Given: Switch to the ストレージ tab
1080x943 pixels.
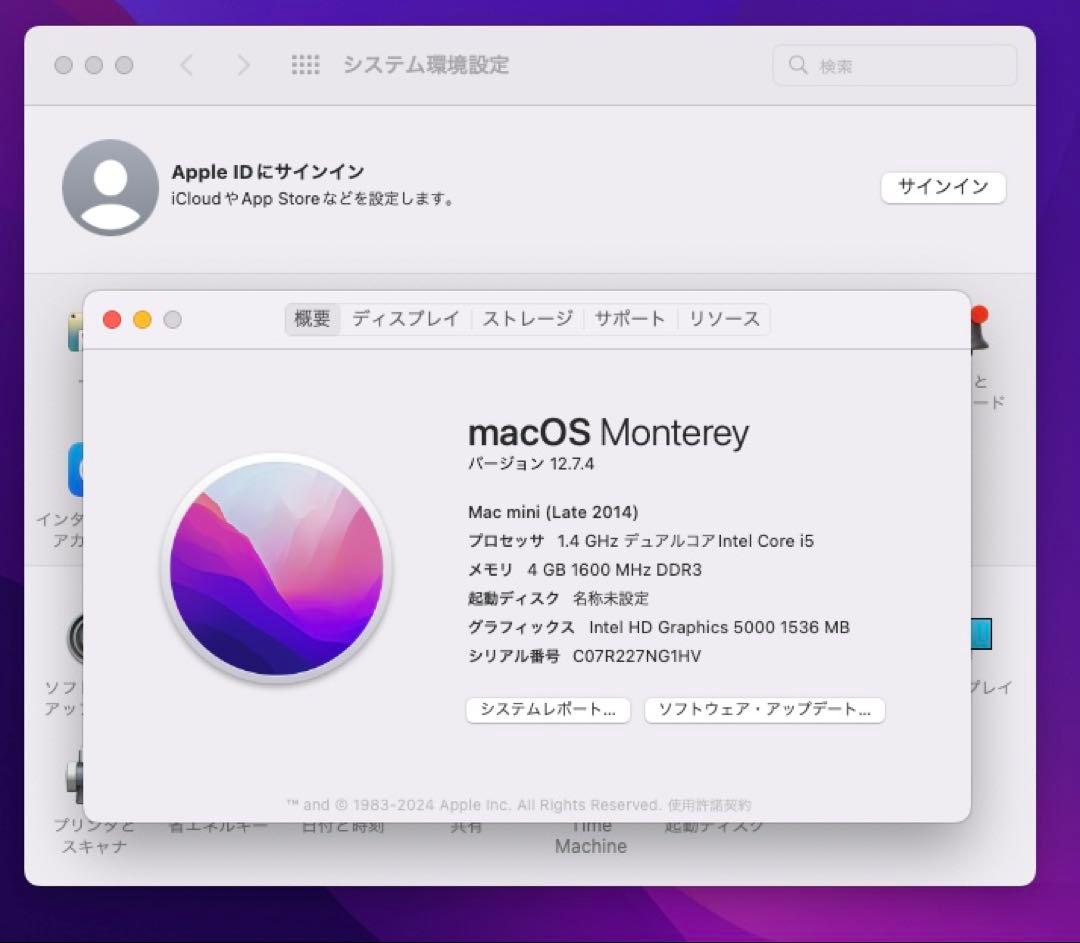Looking at the screenshot, I should point(527,318).
